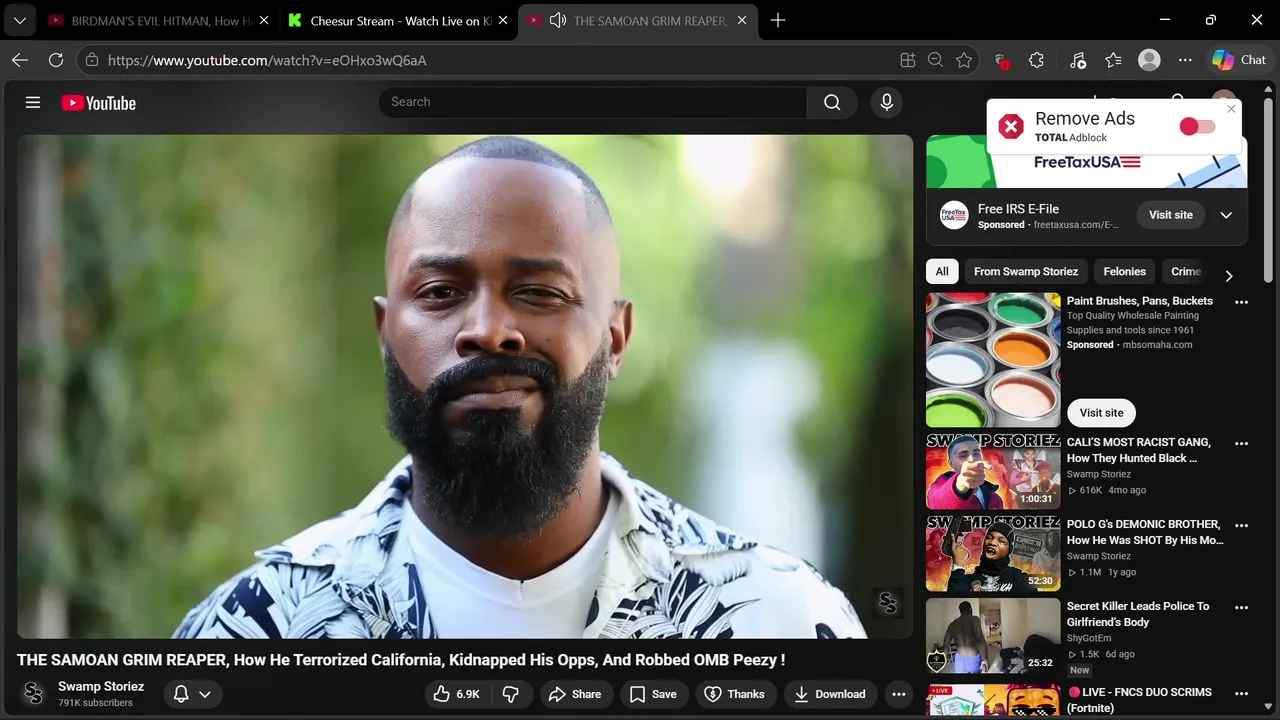Open the media control music note icon
1280x720 pixels.
point(1077,60)
